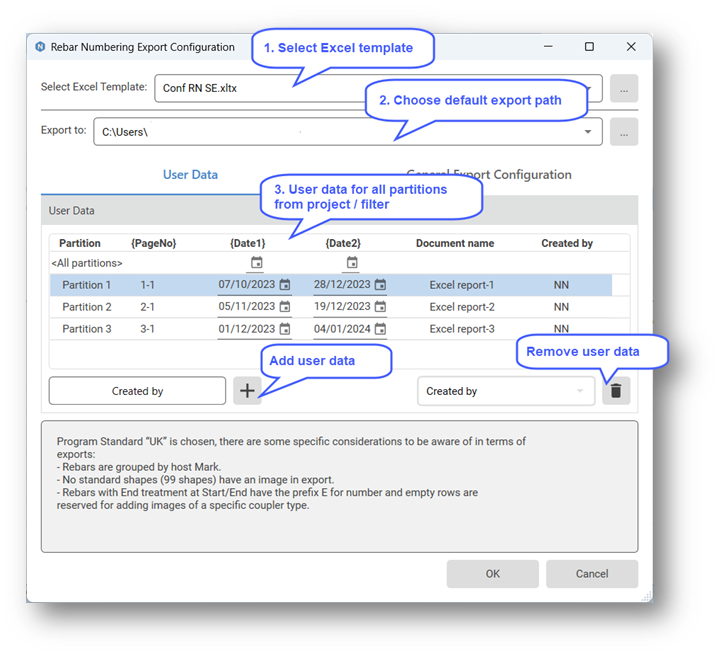This screenshot has width=723, height=655.
Task: Edit date 01/12/2023 field
Action: coord(247,329)
